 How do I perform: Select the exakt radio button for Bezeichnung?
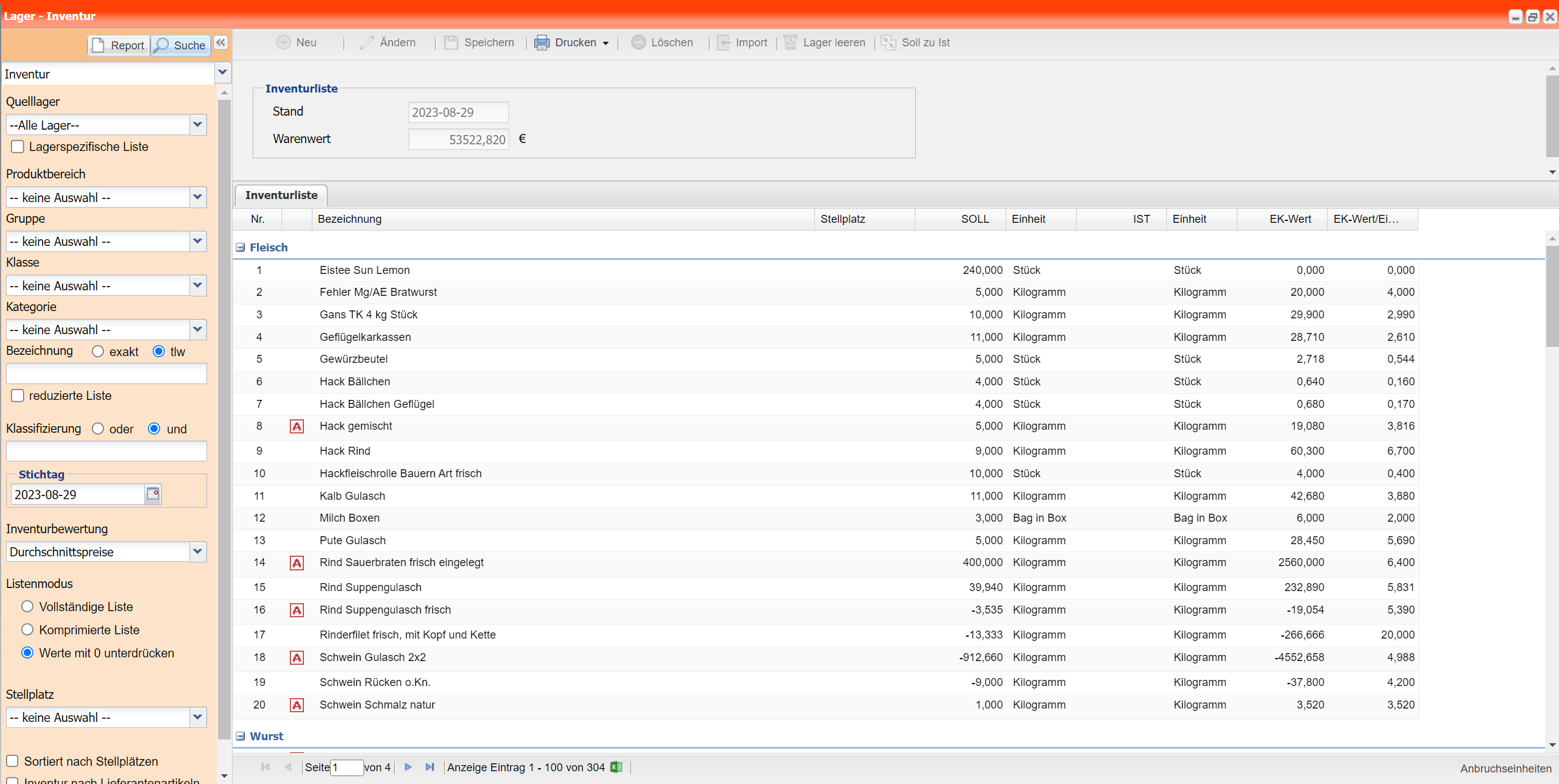pos(98,351)
